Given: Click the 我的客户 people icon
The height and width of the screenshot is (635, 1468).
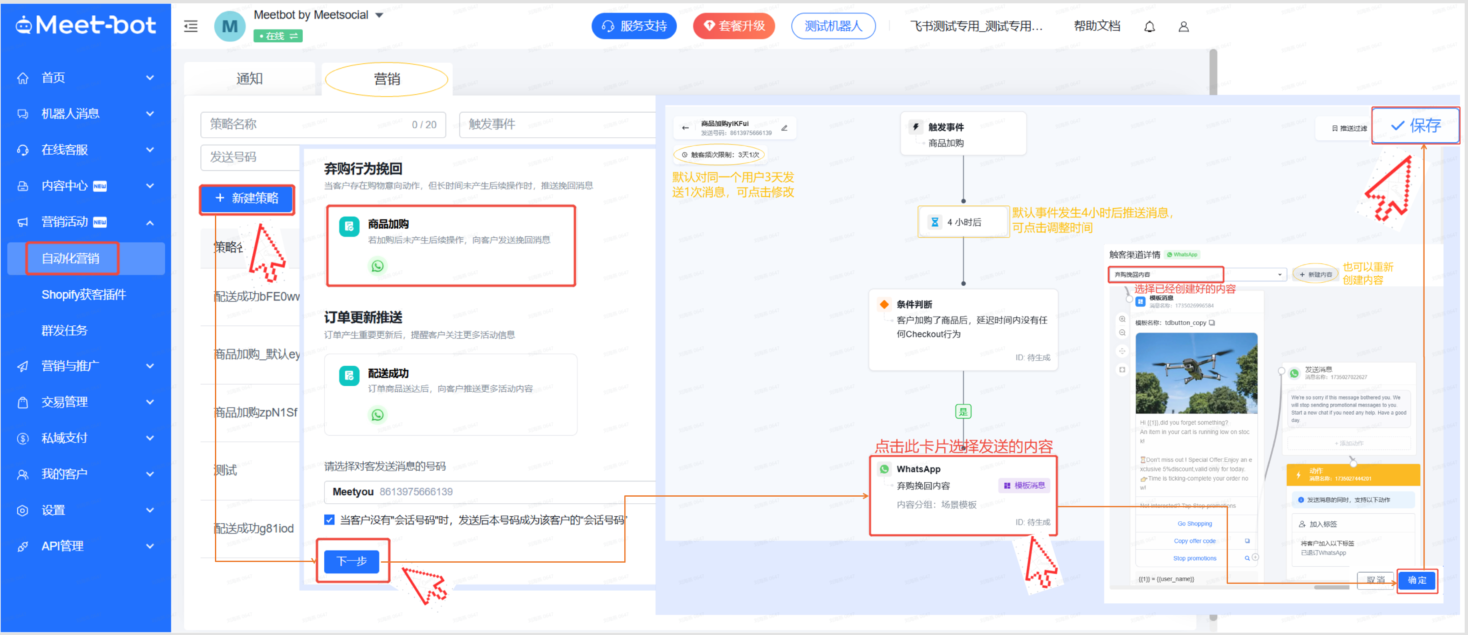Looking at the screenshot, I should click(x=23, y=474).
